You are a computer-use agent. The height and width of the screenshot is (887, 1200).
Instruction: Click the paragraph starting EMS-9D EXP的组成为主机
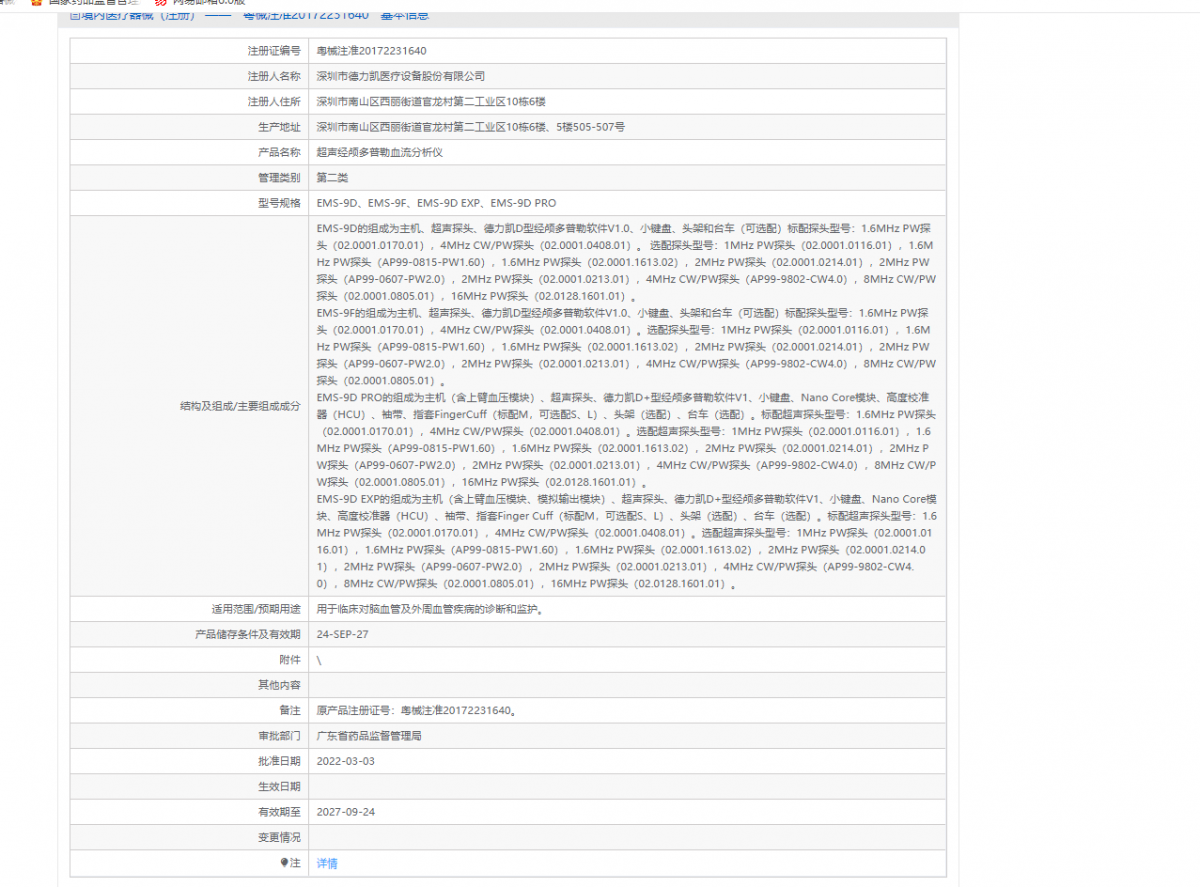point(627,541)
